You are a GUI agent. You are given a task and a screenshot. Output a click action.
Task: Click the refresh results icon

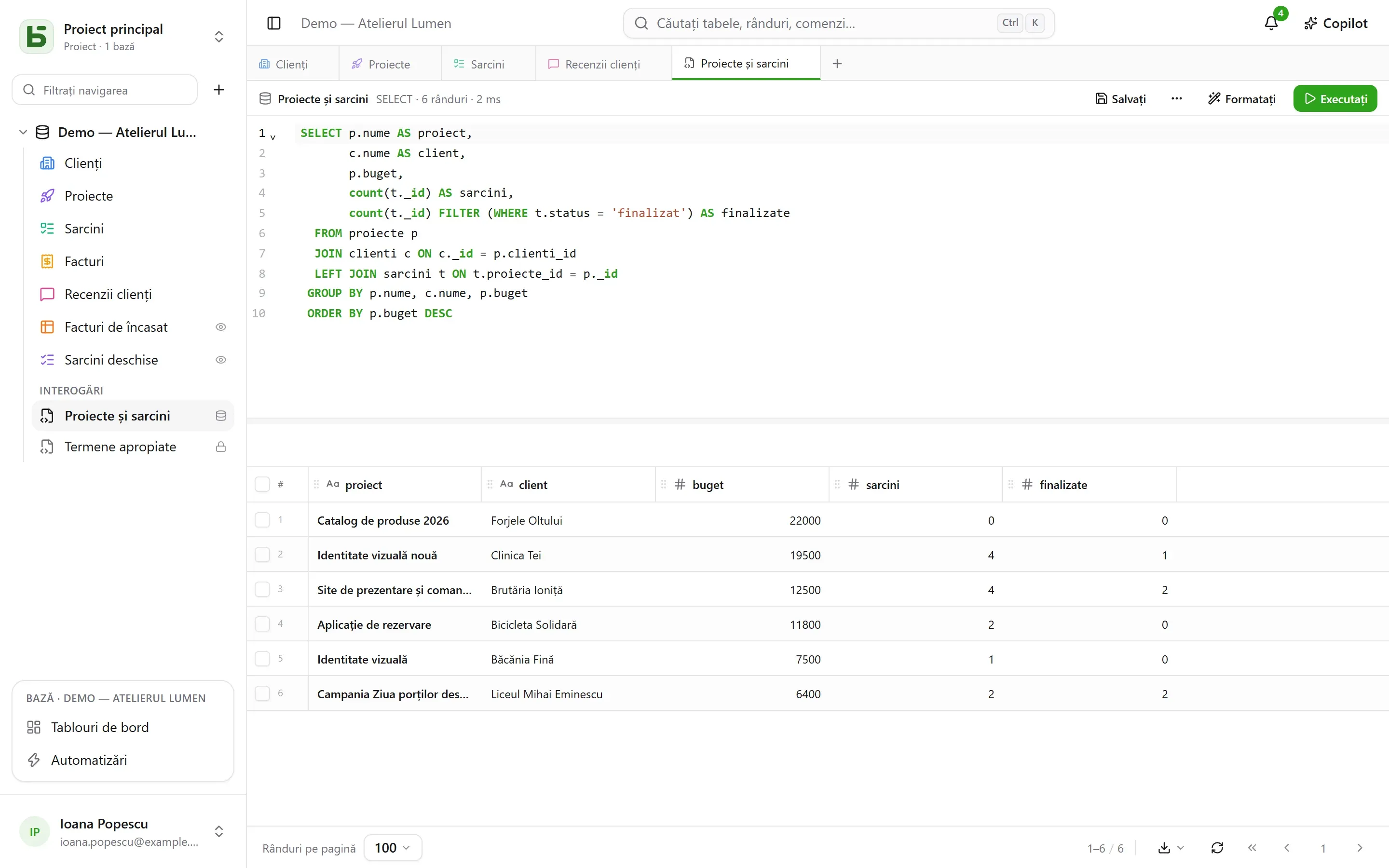(x=1217, y=848)
